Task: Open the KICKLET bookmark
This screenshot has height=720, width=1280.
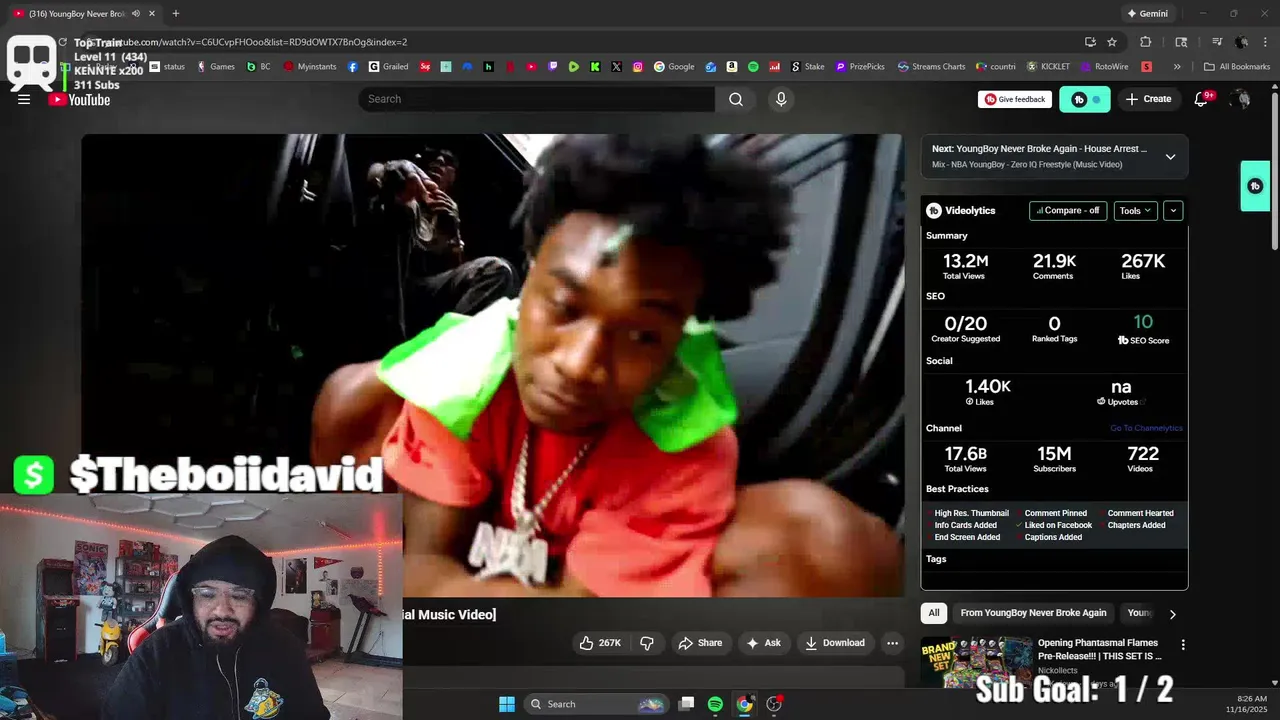Action: tap(1048, 67)
